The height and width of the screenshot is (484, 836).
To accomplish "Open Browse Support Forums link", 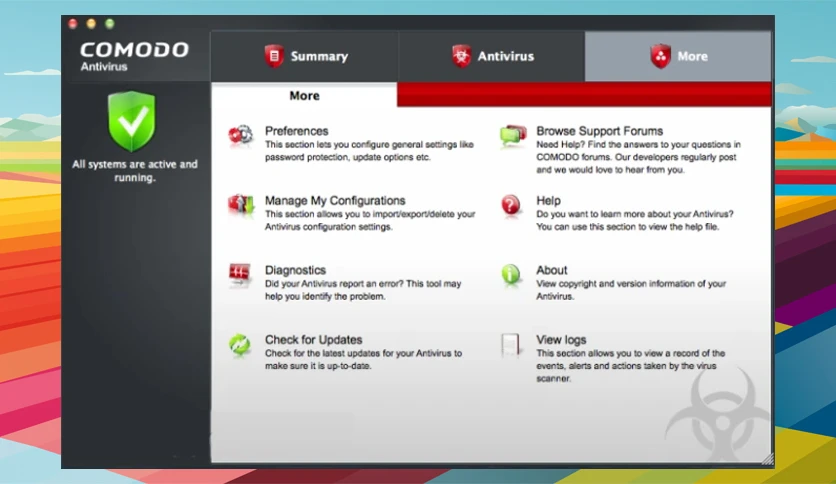I will pos(600,131).
